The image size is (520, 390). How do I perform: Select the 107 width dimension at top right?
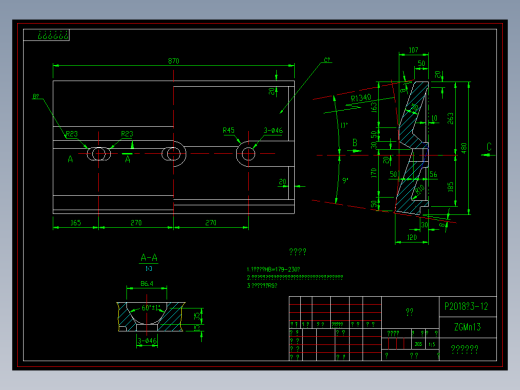point(413,50)
